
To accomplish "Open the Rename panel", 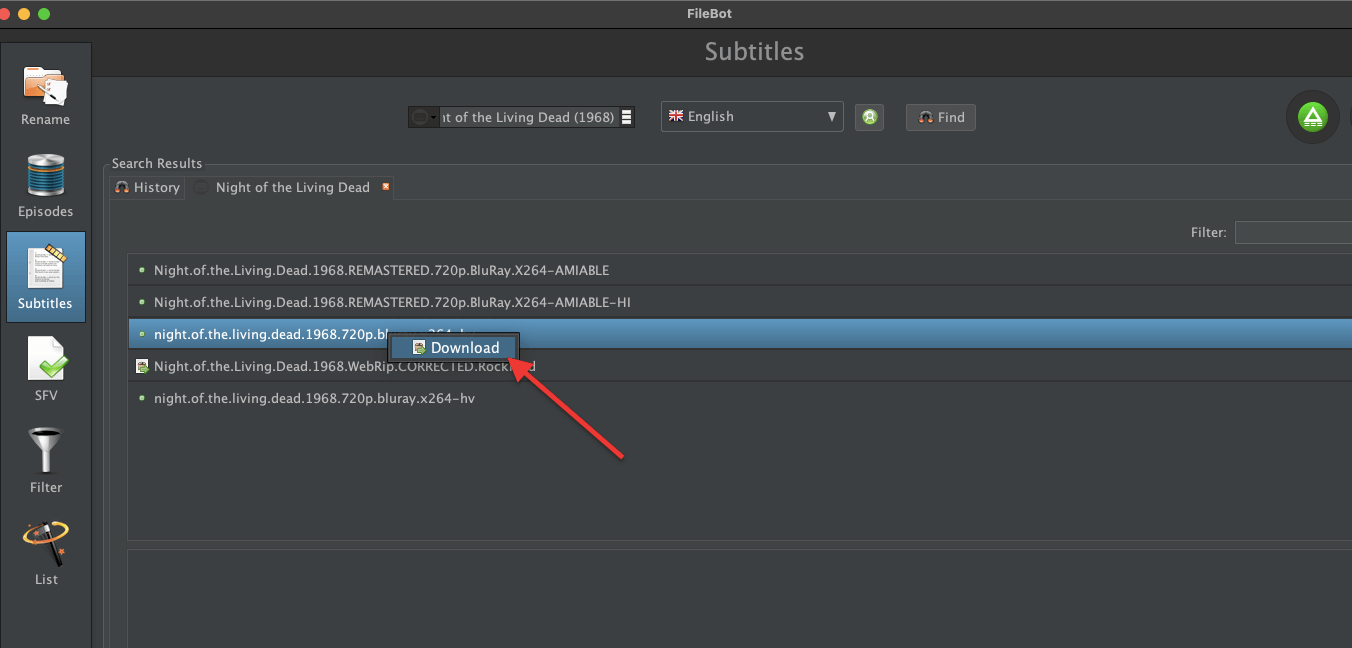I will tap(46, 96).
